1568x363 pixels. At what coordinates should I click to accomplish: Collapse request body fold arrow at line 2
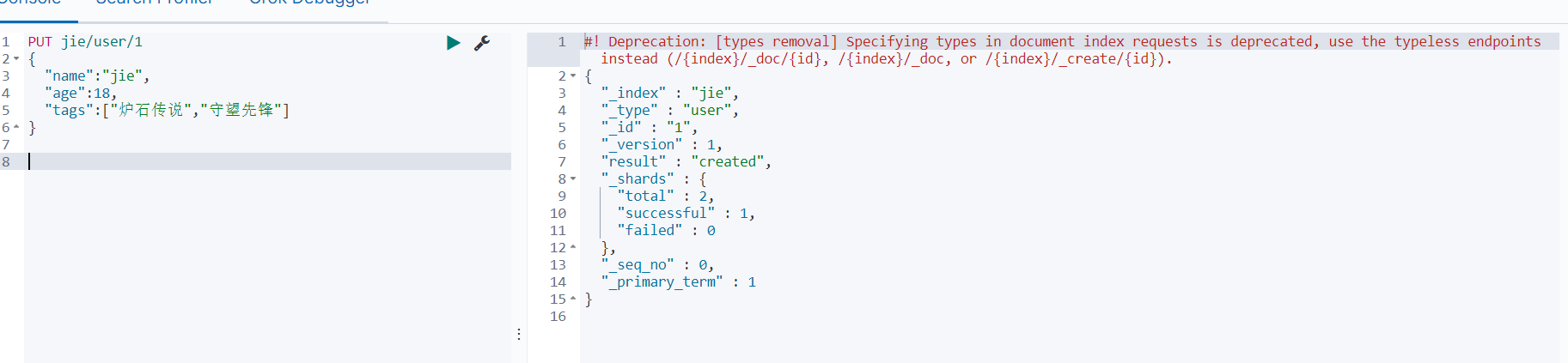click(x=16, y=58)
